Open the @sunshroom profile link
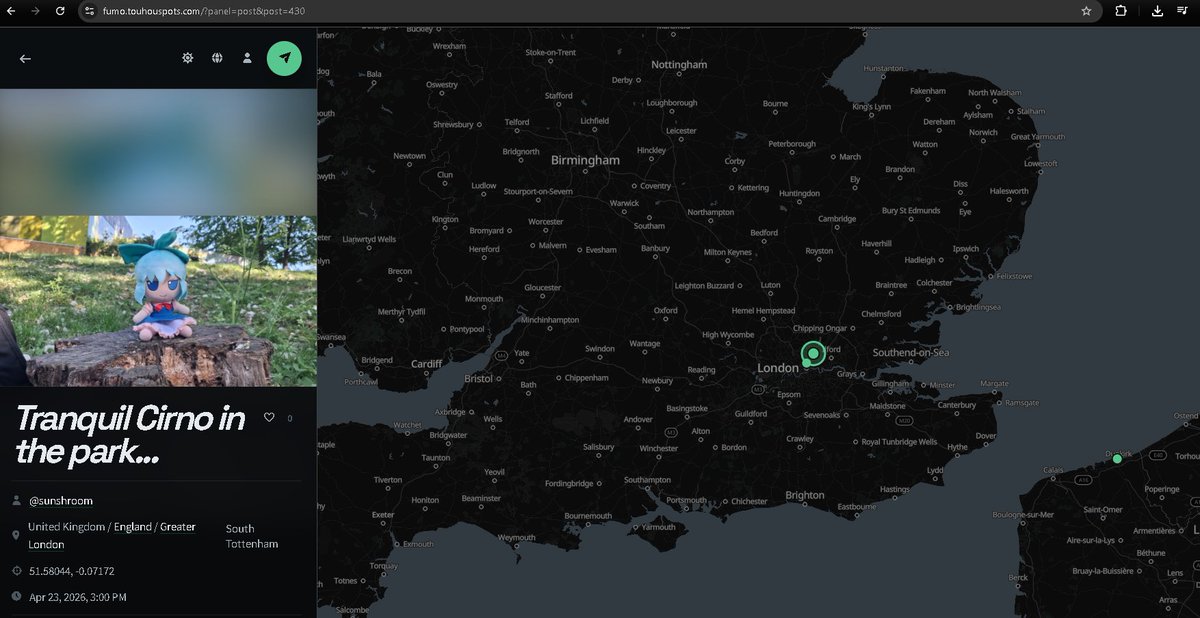1200x618 pixels. tap(61, 500)
